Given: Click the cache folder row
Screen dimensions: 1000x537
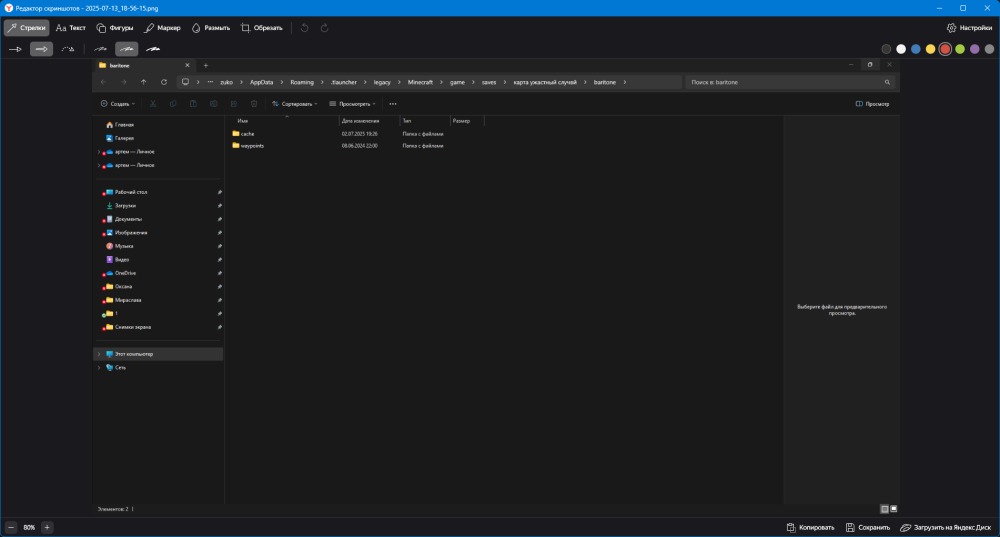Looking at the screenshot, I should [357, 134].
